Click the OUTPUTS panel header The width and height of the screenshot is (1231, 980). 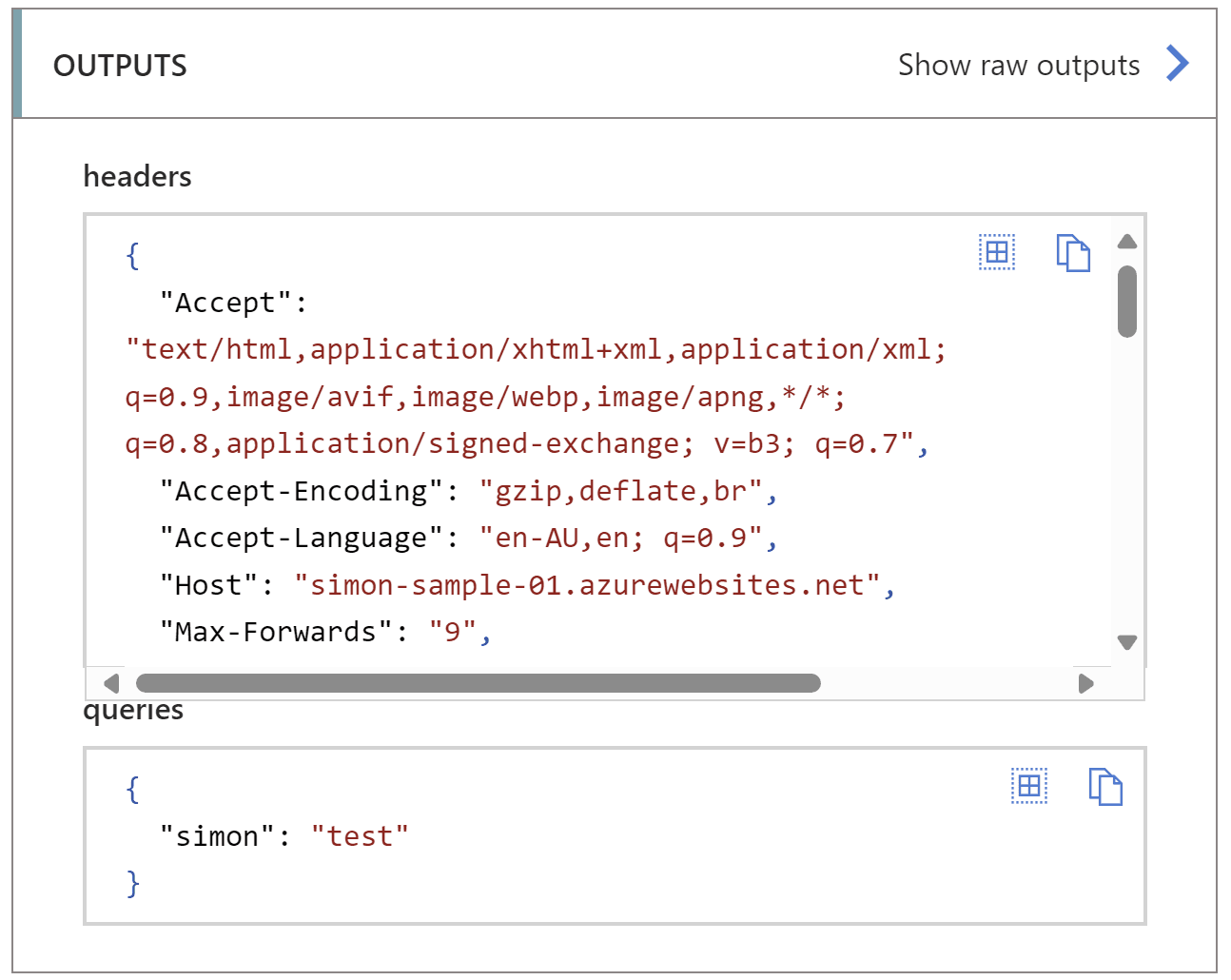[x=122, y=64]
